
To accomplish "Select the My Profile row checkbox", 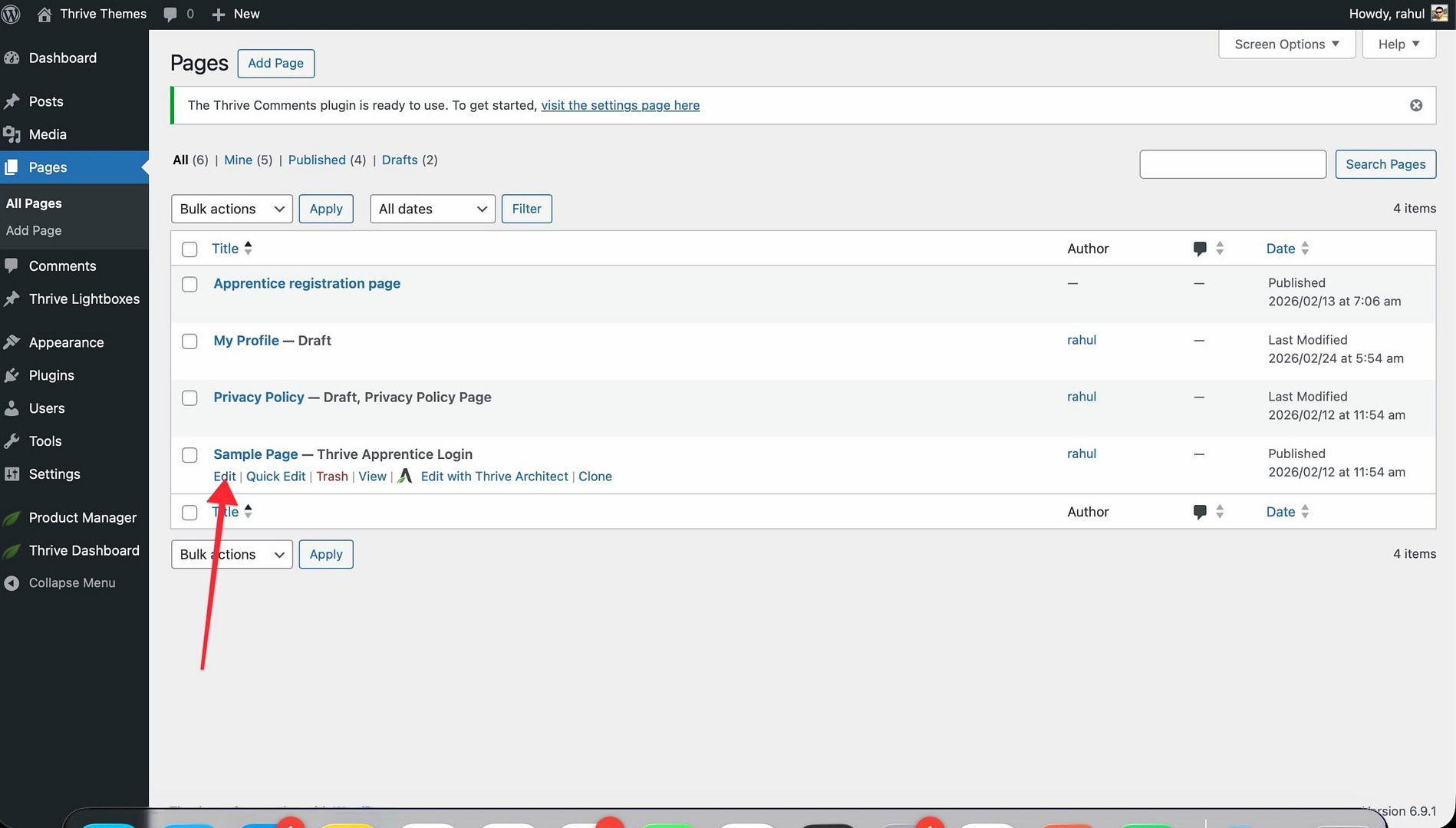I will 189,341.
